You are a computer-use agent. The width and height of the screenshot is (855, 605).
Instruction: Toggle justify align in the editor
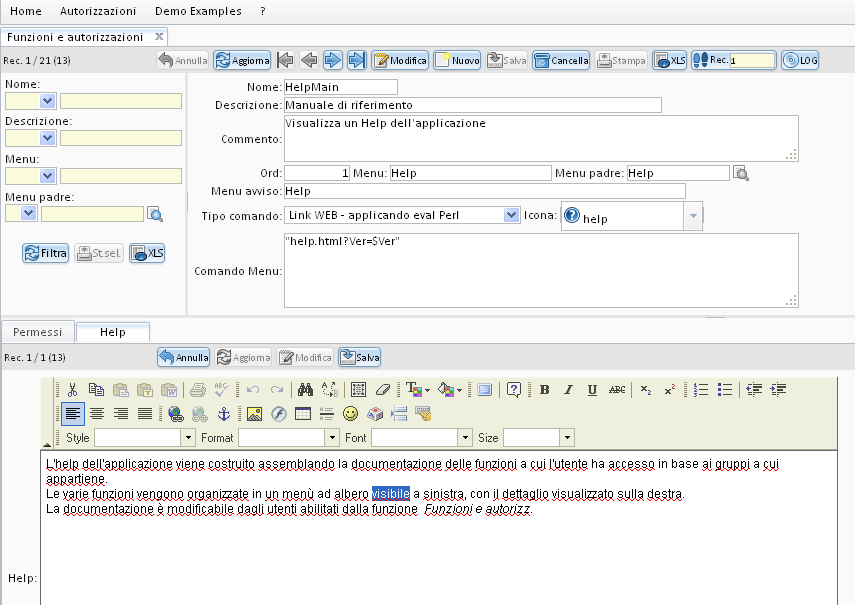coord(145,414)
